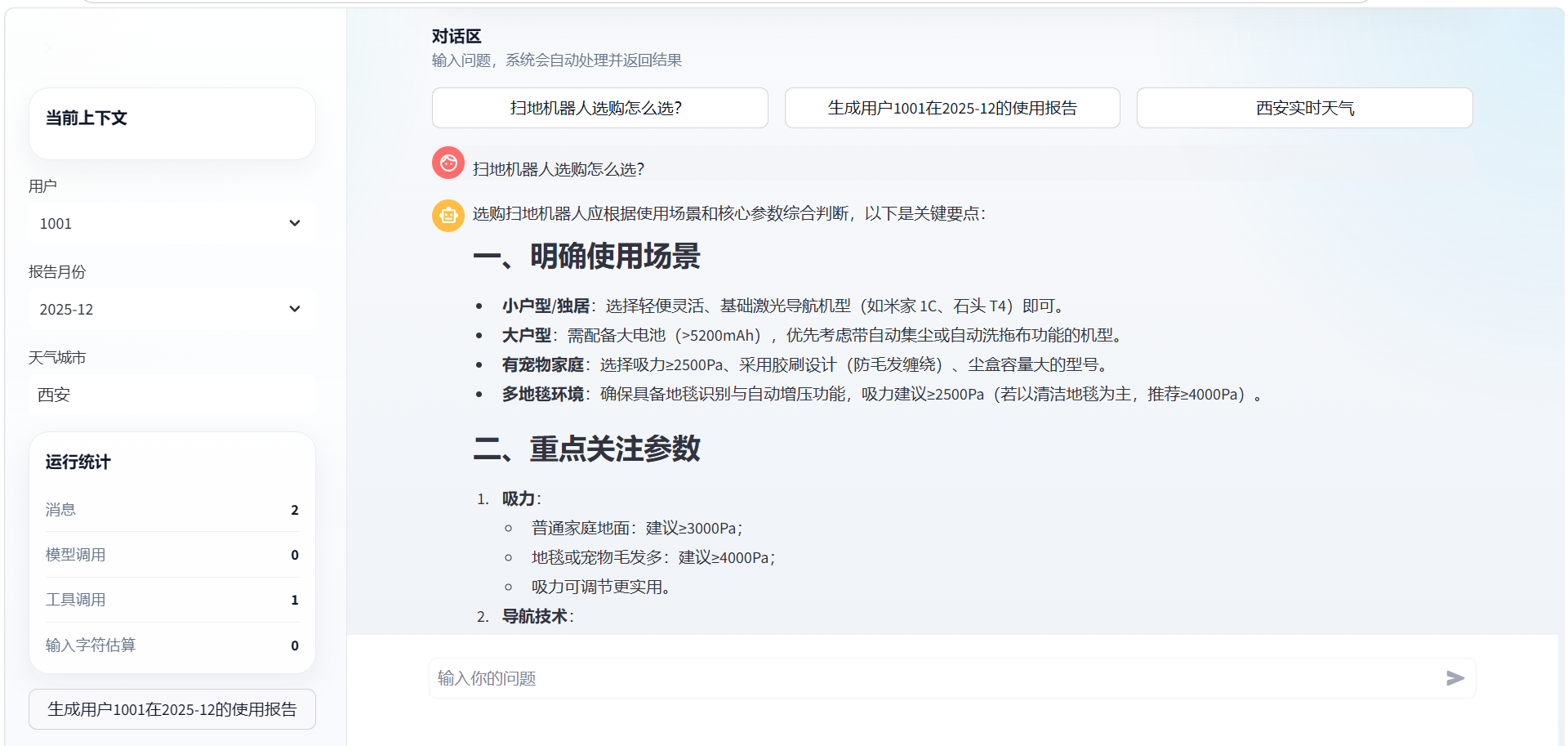This screenshot has width=1568, height=746.
Task: Click the heading 二、重点关注参数
Action: coord(586,449)
